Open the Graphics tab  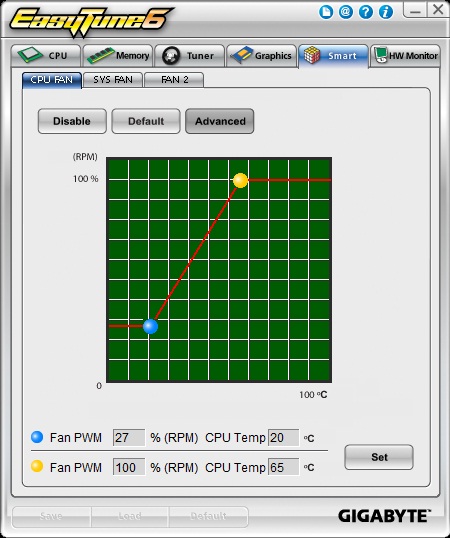tap(262, 56)
